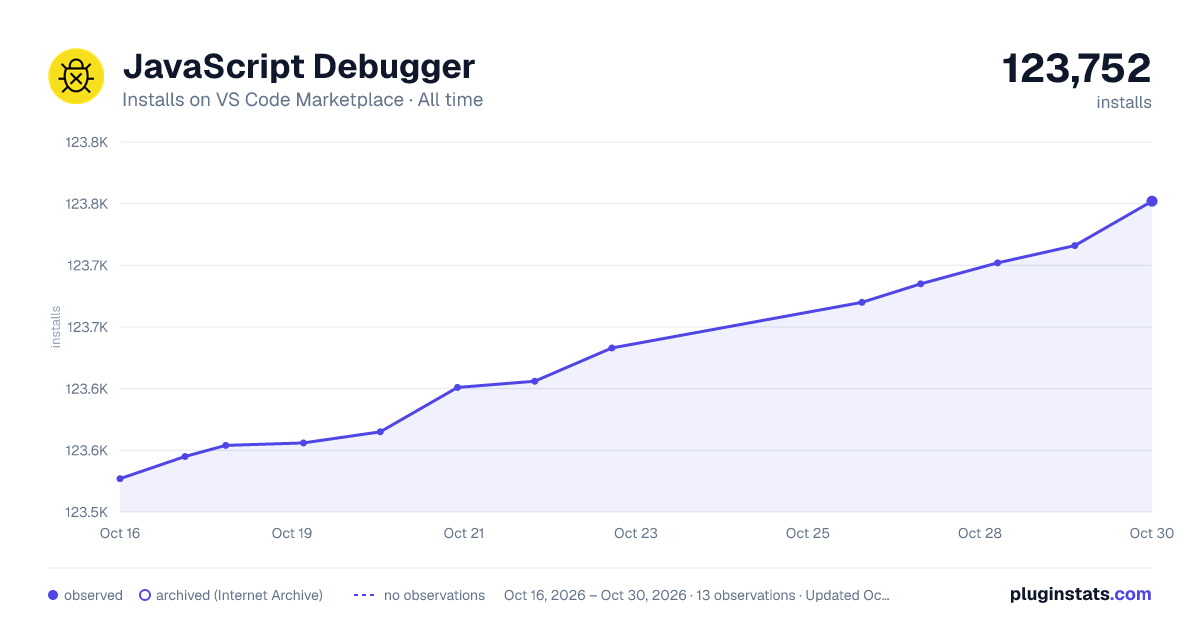Click the Oct 19 axis label
The image size is (1200, 630).
tap(292, 533)
